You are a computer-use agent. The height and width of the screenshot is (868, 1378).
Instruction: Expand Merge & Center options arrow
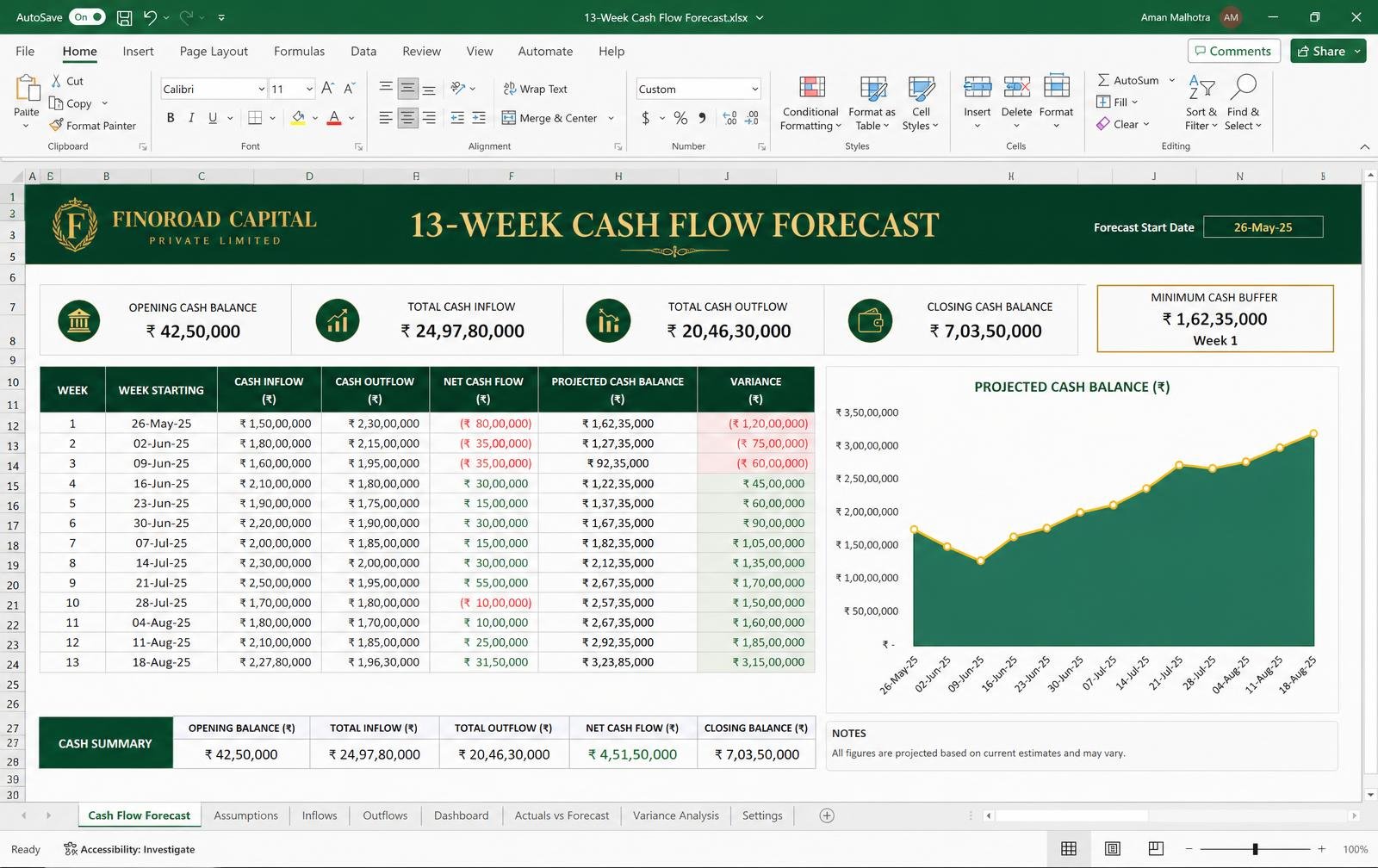611,118
